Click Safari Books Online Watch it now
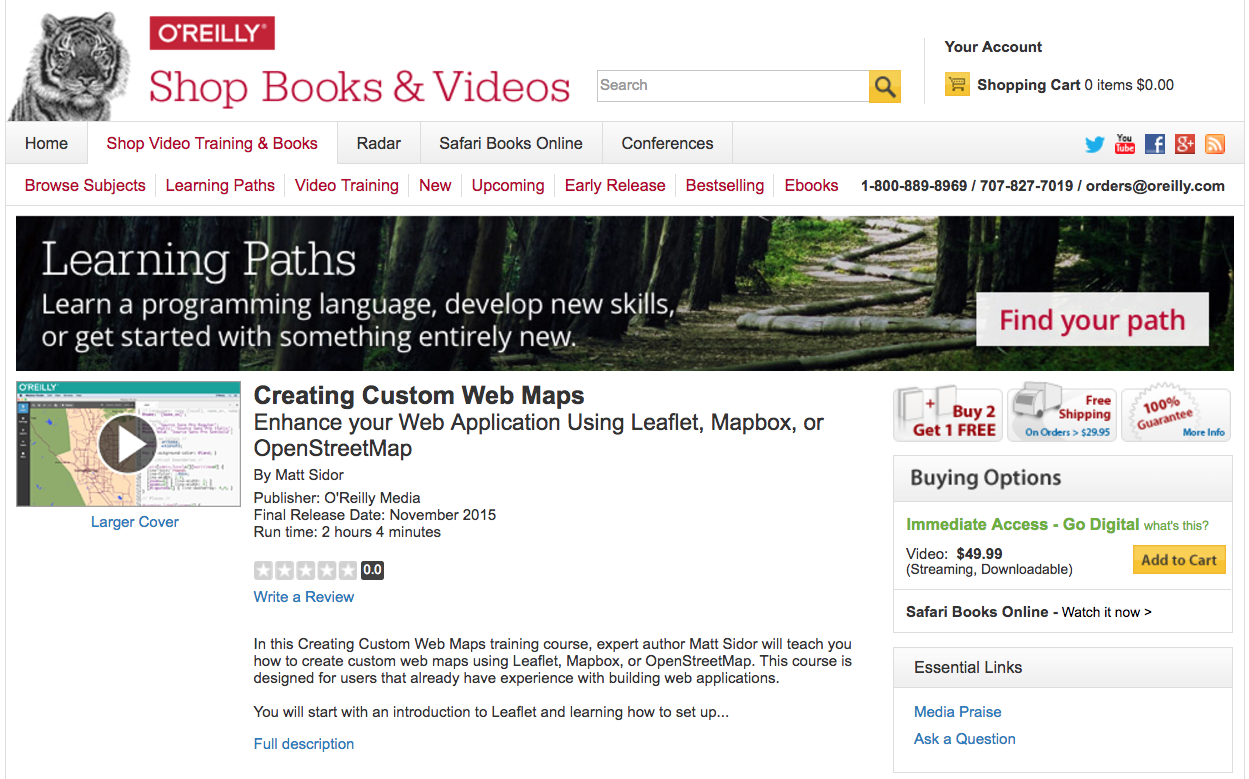1249x779 pixels. coord(1029,612)
